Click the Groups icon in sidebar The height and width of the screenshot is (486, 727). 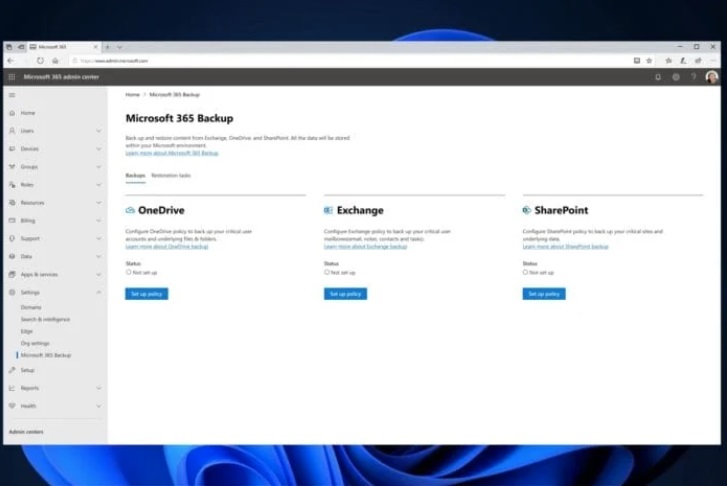coord(12,166)
